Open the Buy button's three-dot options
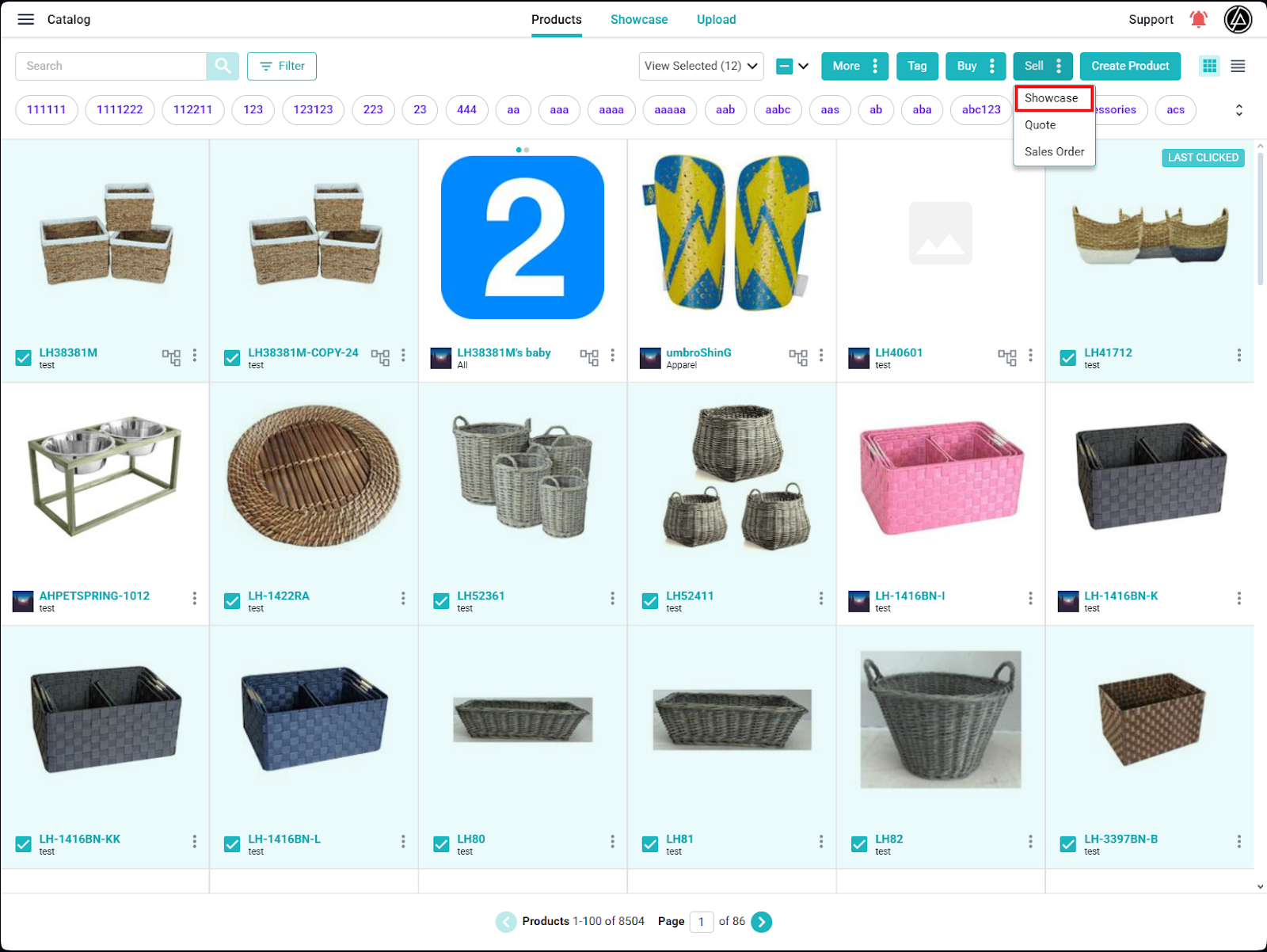Image resolution: width=1267 pixels, height=952 pixels. pos(992,66)
